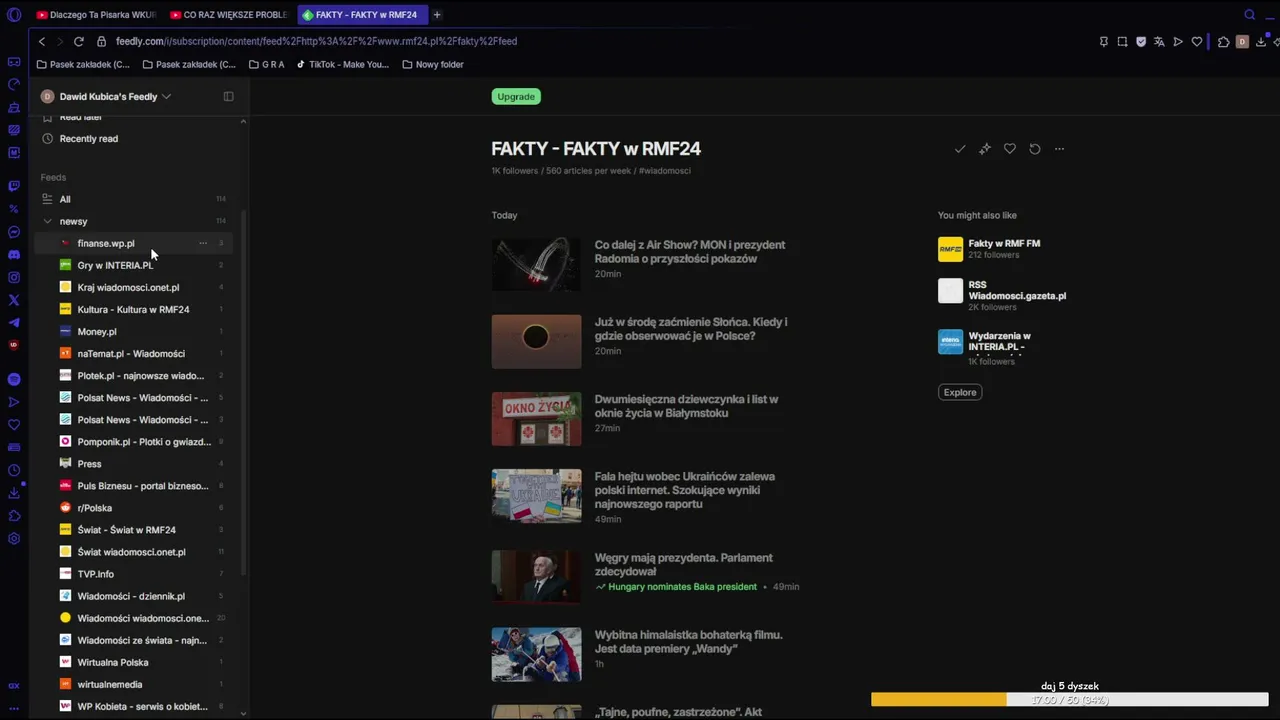Open the Air Show MON article
Image resolution: width=1280 pixels, height=720 pixels.
tap(690, 252)
